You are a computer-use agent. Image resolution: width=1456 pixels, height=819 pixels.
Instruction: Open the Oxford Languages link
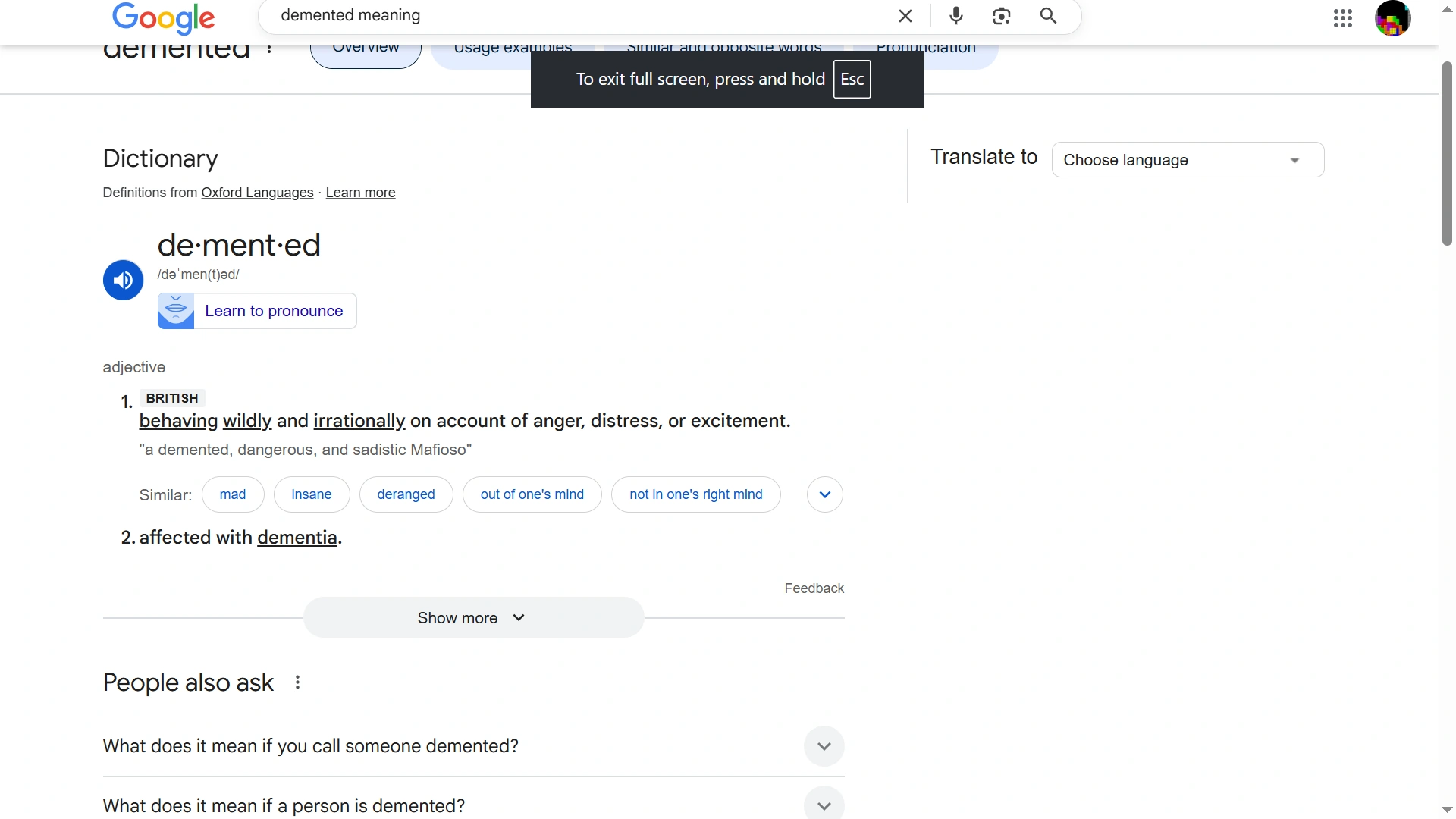(257, 193)
